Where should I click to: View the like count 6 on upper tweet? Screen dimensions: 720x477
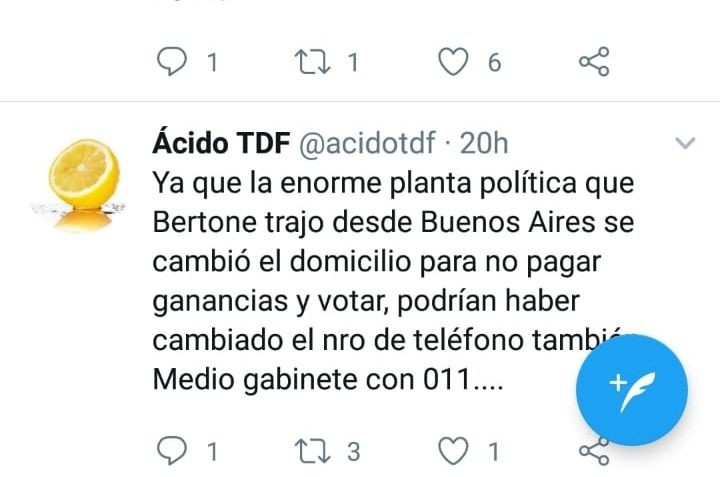494,62
